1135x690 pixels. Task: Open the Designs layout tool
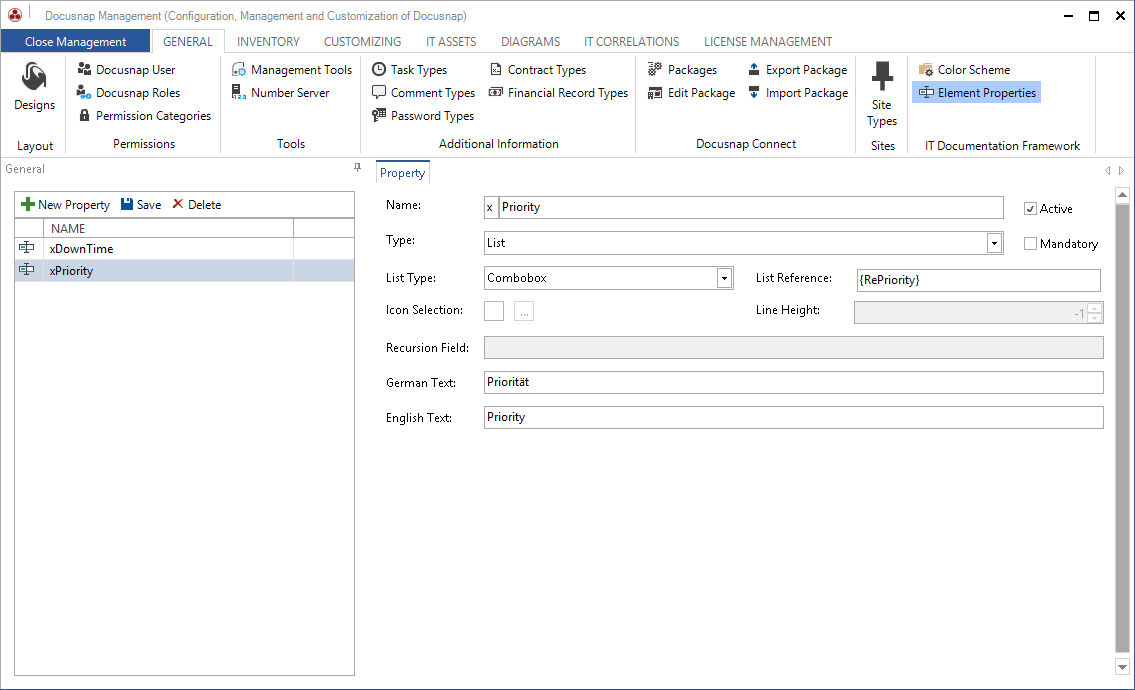[x=34, y=86]
